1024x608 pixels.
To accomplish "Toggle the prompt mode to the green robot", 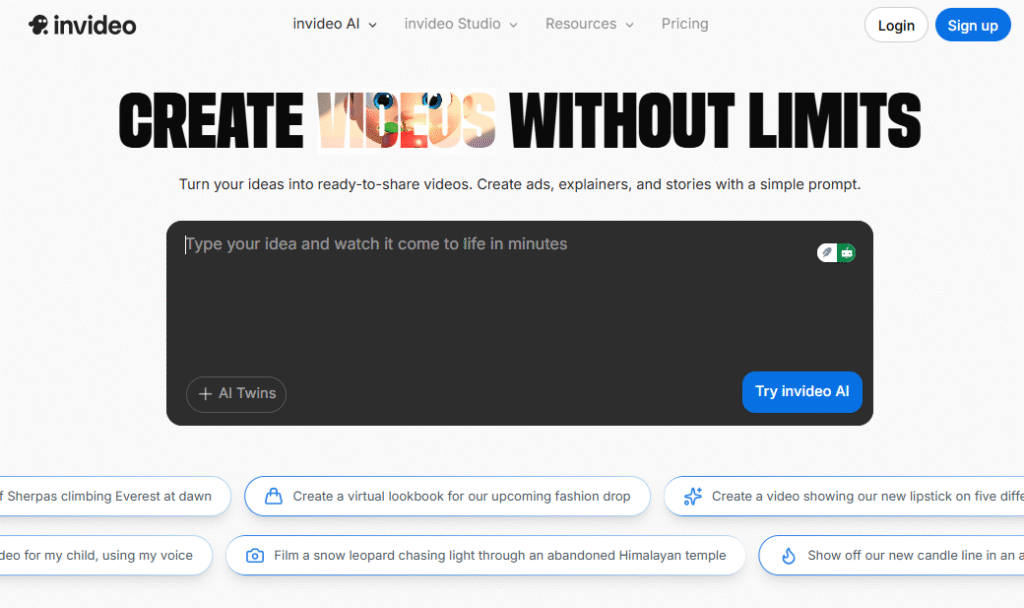I will pos(847,252).
